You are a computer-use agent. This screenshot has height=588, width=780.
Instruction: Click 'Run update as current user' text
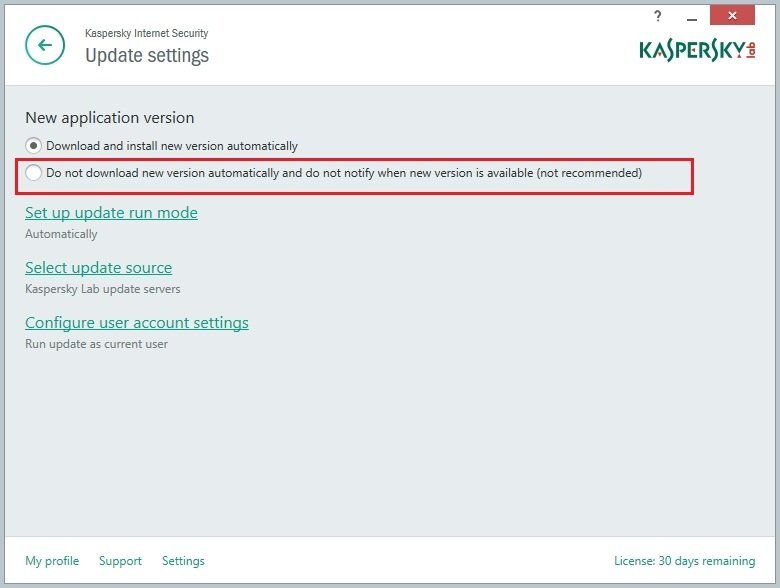96,344
